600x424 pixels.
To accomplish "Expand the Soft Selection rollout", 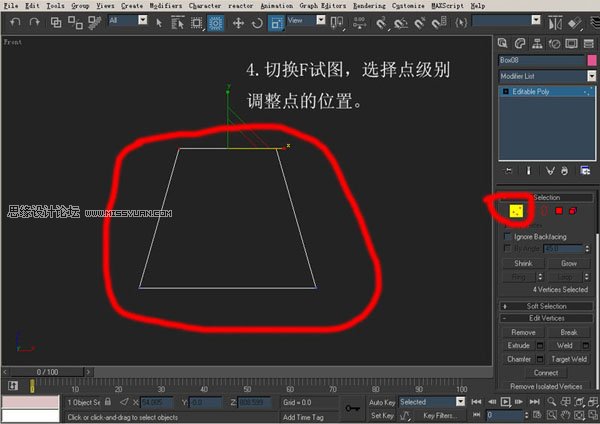I will [x=546, y=306].
